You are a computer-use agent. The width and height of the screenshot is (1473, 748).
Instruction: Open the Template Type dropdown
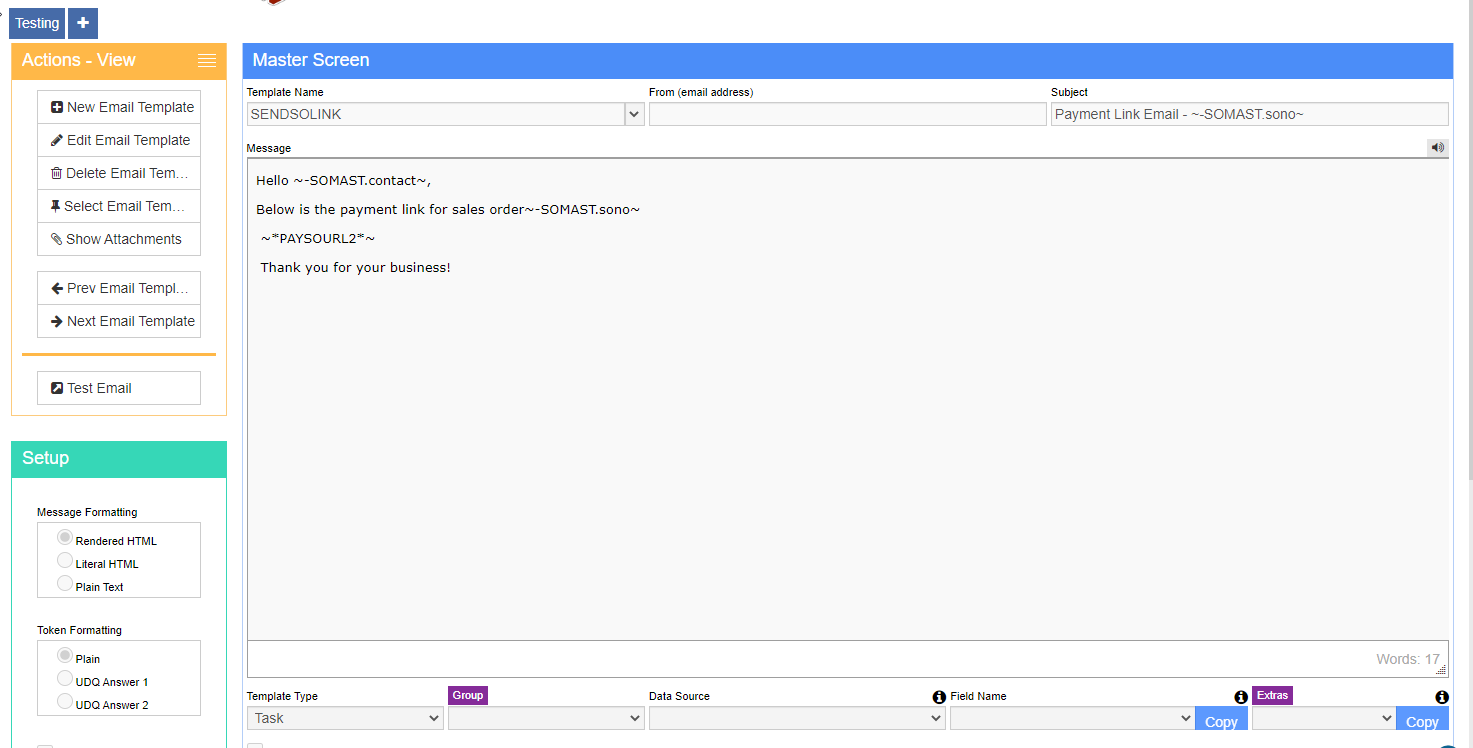point(345,718)
